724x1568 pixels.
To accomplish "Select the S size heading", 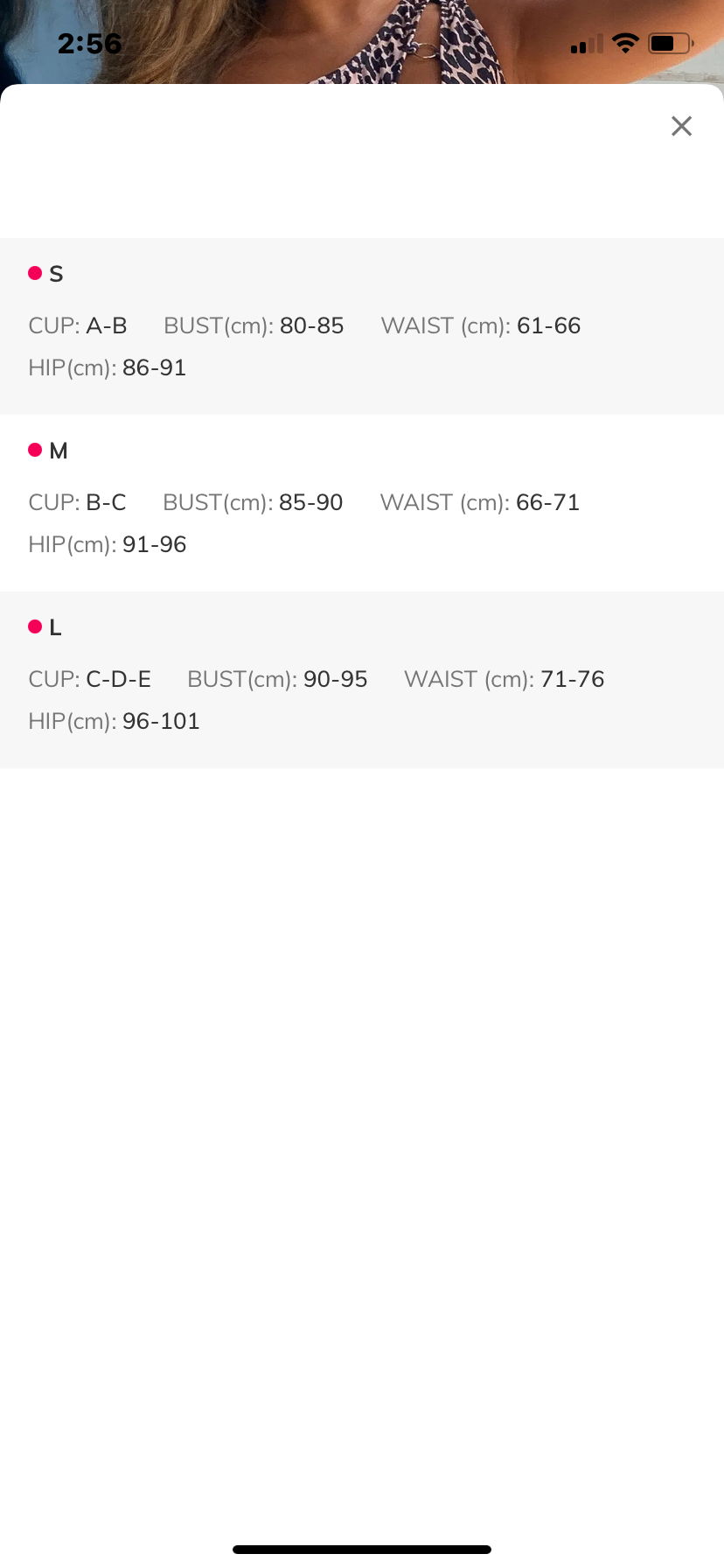I will (57, 274).
